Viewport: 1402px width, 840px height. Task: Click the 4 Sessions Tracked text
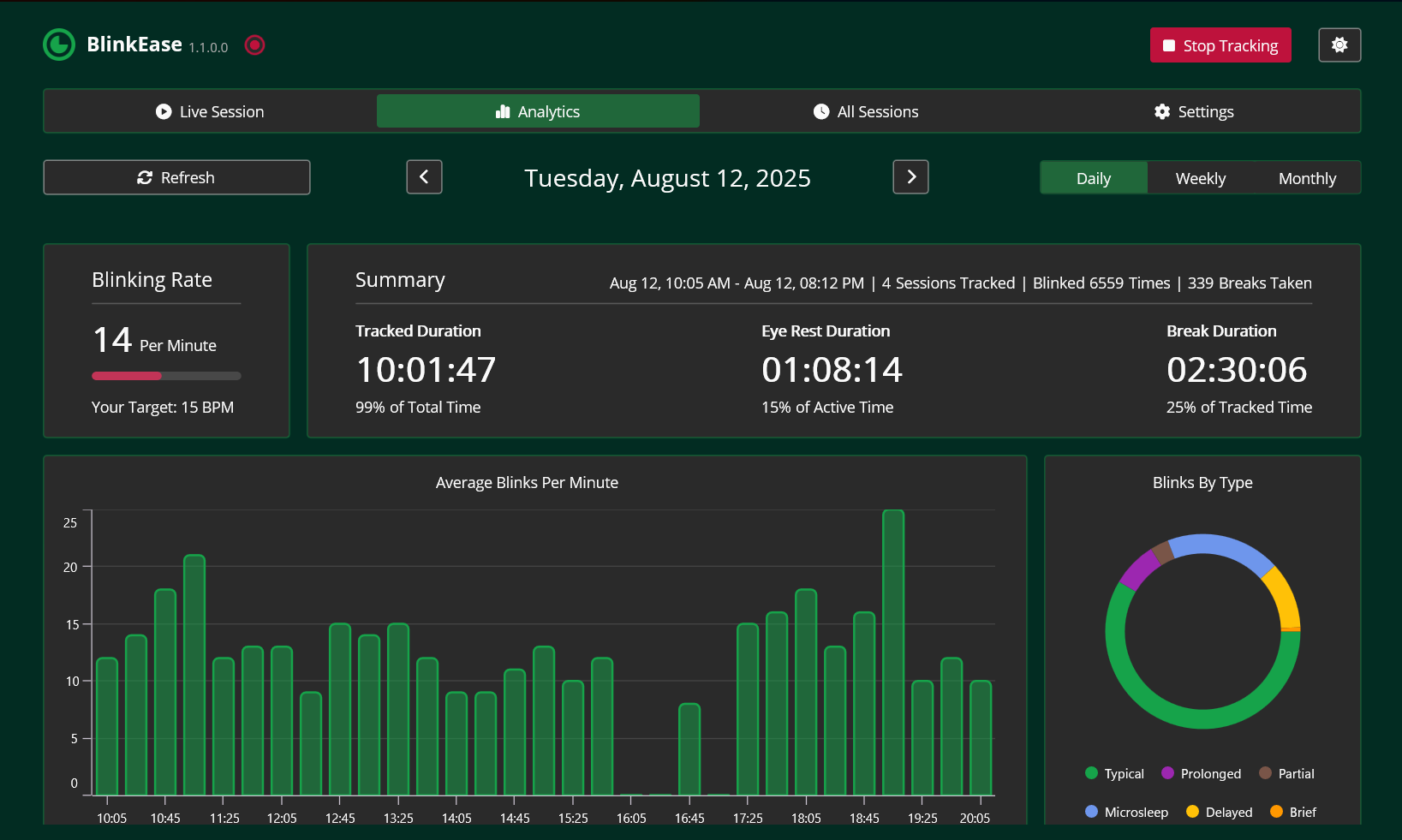(x=948, y=283)
